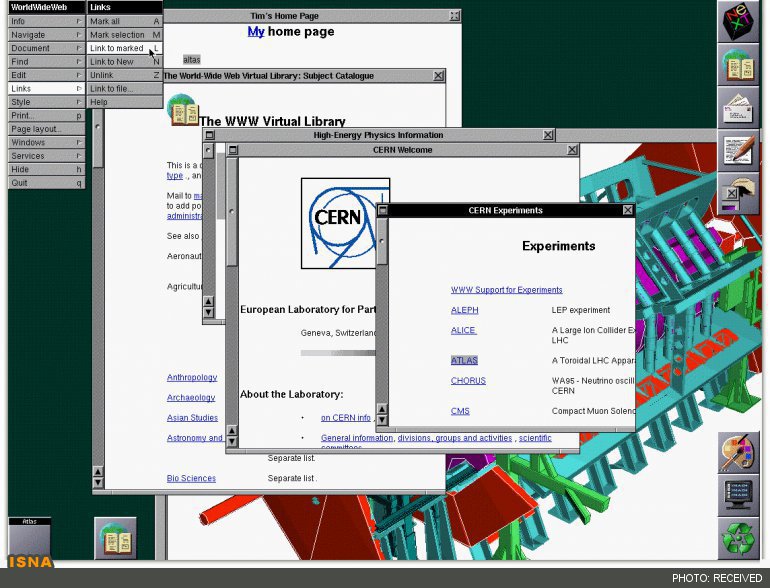Screen dimensions: 770x588
Task: Click the Terminal monitor dock icon
Action: [739, 495]
